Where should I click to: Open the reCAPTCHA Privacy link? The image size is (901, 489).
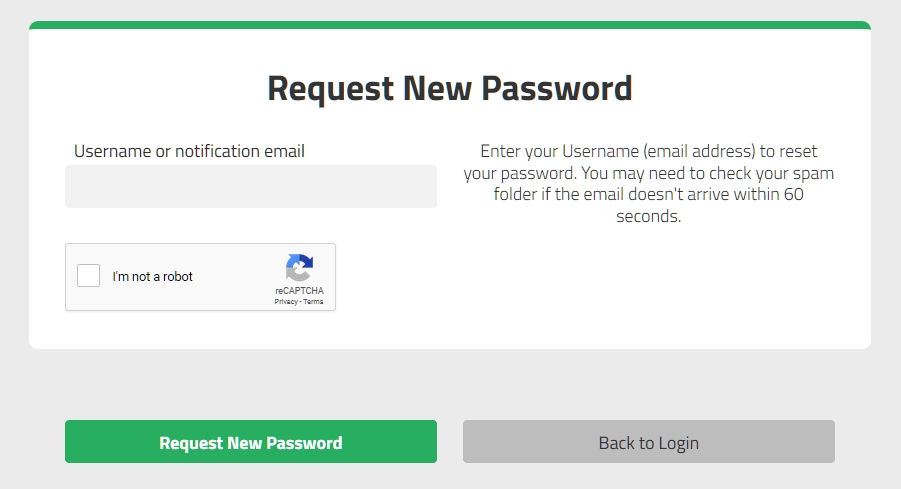coord(286,302)
